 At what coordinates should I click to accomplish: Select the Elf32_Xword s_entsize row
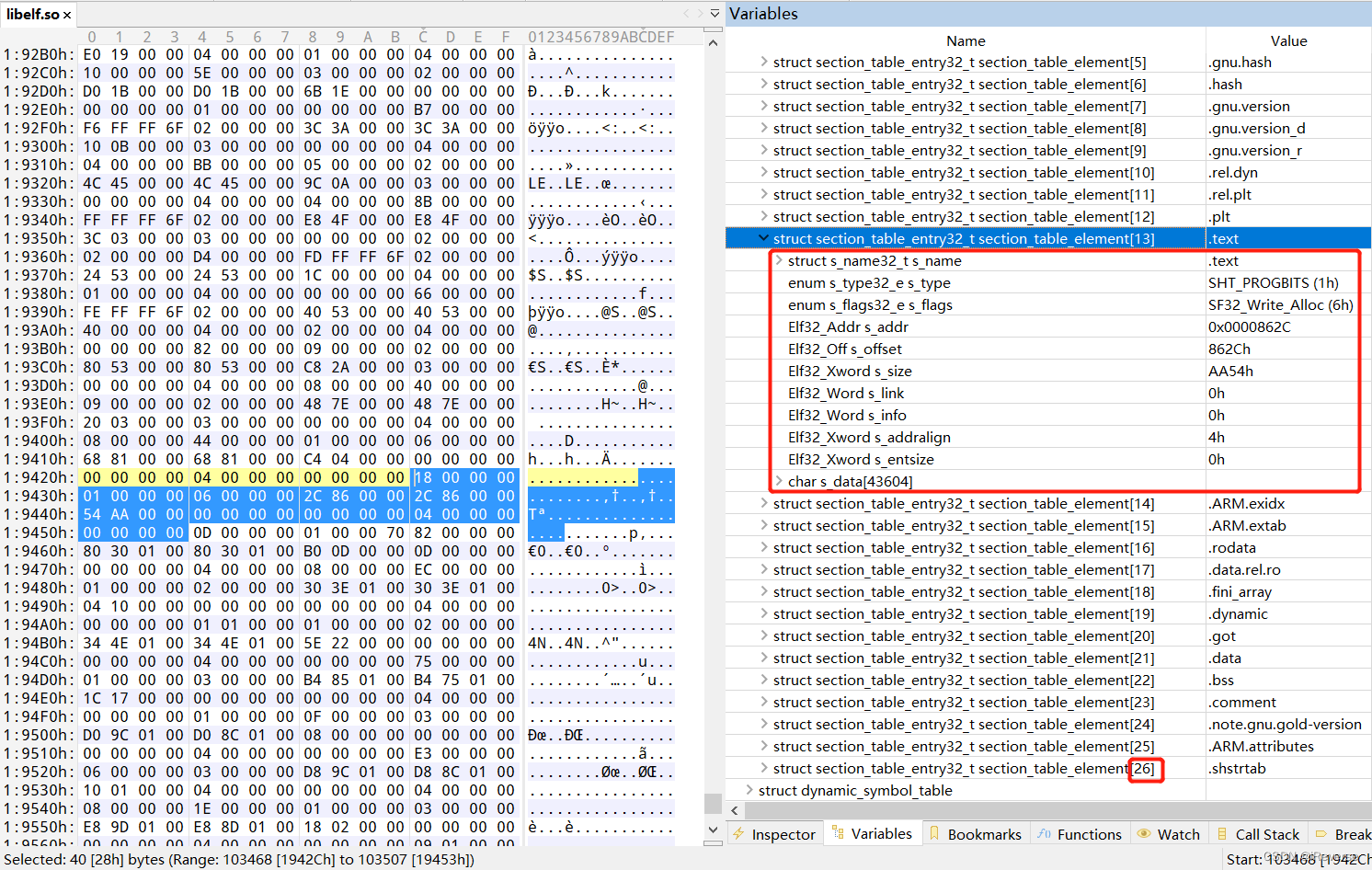(1048, 459)
